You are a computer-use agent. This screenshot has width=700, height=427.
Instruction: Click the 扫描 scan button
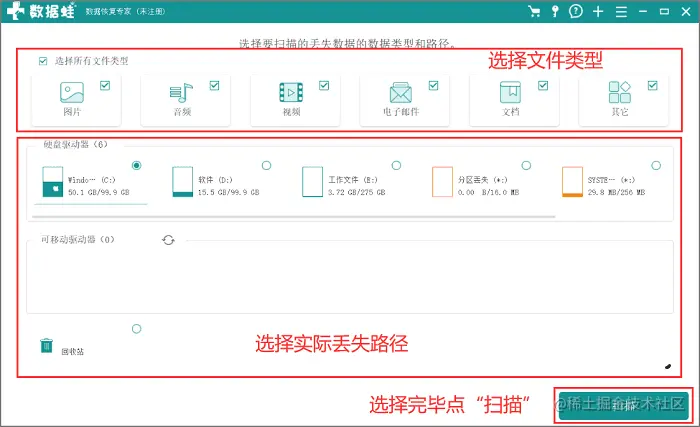click(624, 406)
